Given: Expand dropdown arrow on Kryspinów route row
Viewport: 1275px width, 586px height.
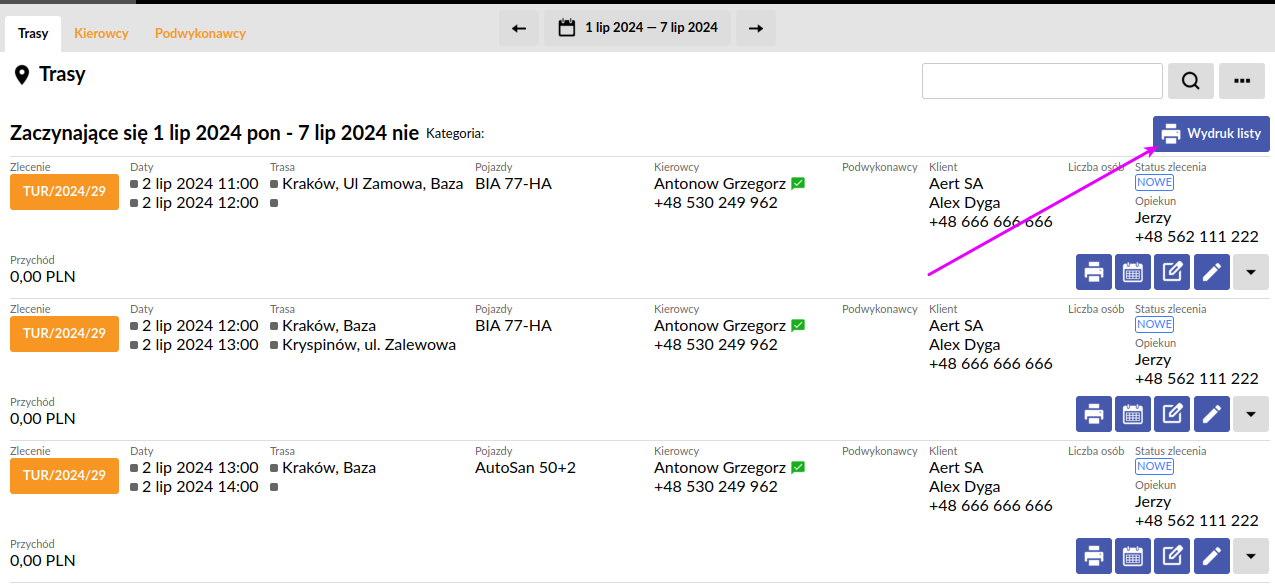Looking at the screenshot, I should (x=1251, y=414).
